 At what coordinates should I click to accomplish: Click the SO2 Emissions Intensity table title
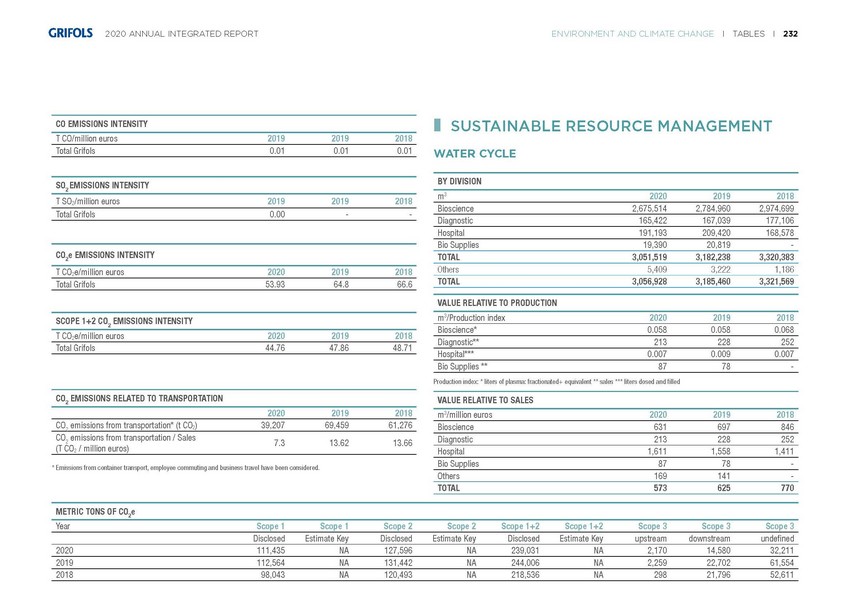click(102, 186)
